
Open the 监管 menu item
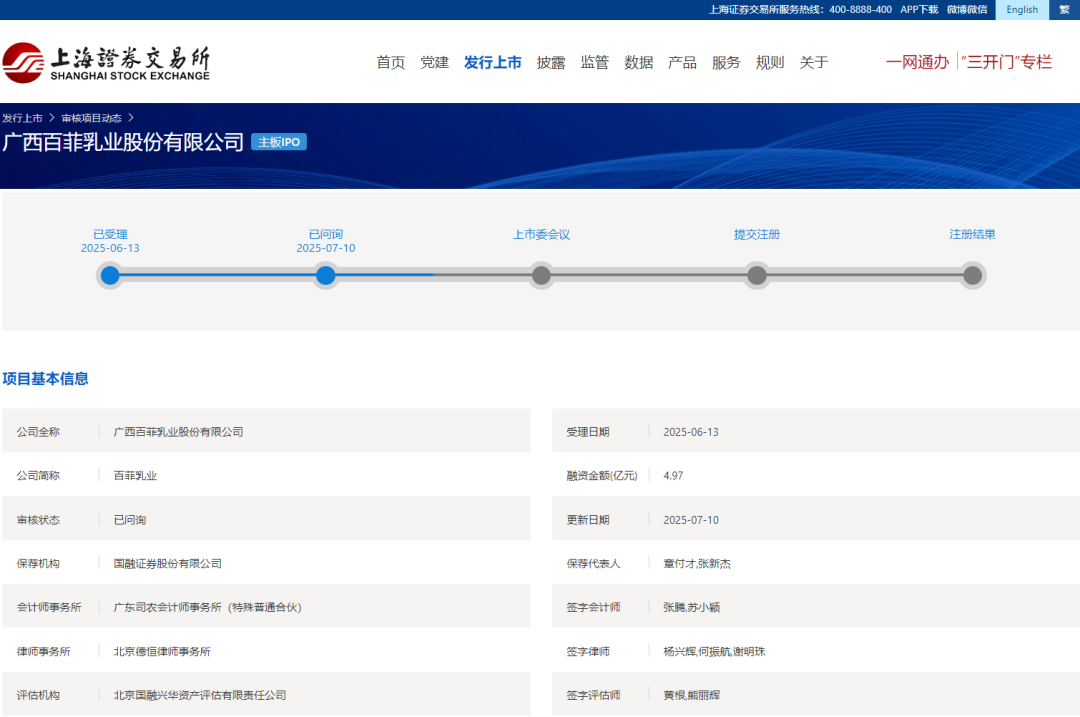click(594, 63)
